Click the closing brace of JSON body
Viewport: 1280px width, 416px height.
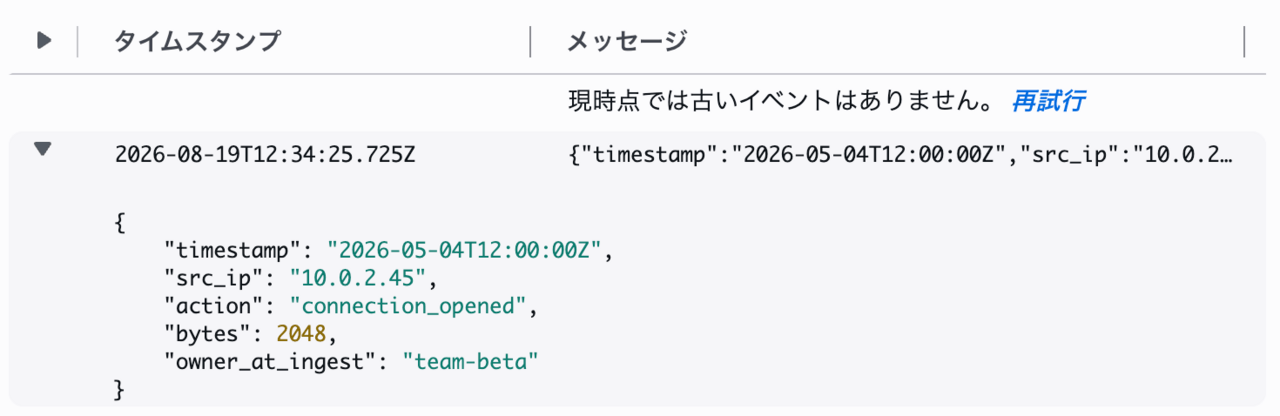[121, 388]
